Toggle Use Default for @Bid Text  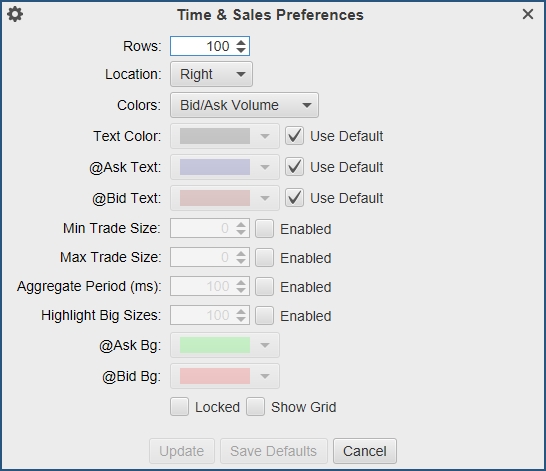(x=295, y=198)
